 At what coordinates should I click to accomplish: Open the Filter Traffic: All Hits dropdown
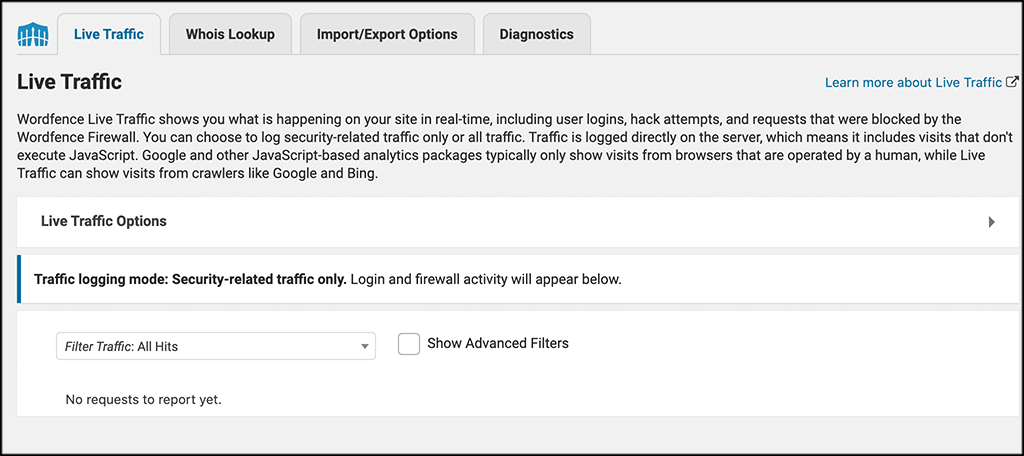[x=216, y=346]
